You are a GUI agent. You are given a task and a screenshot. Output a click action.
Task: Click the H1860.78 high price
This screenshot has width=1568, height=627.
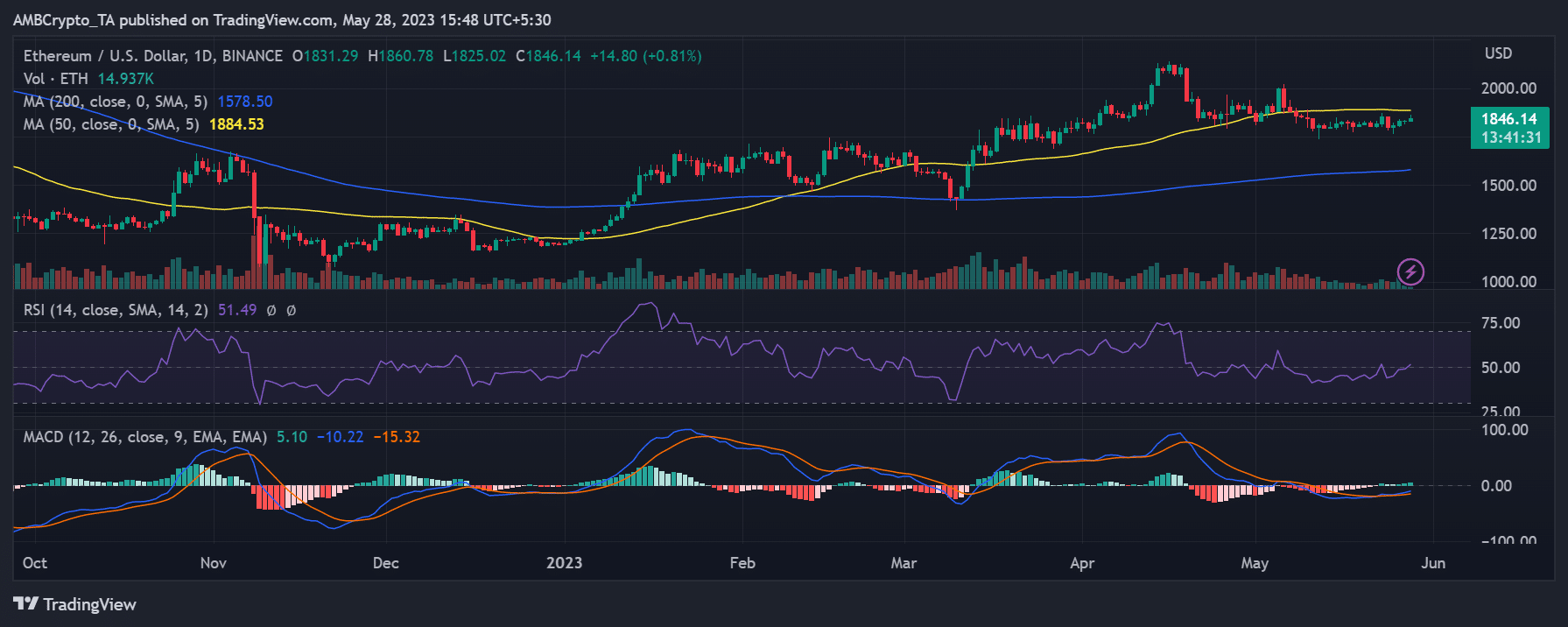coord(400,56)
